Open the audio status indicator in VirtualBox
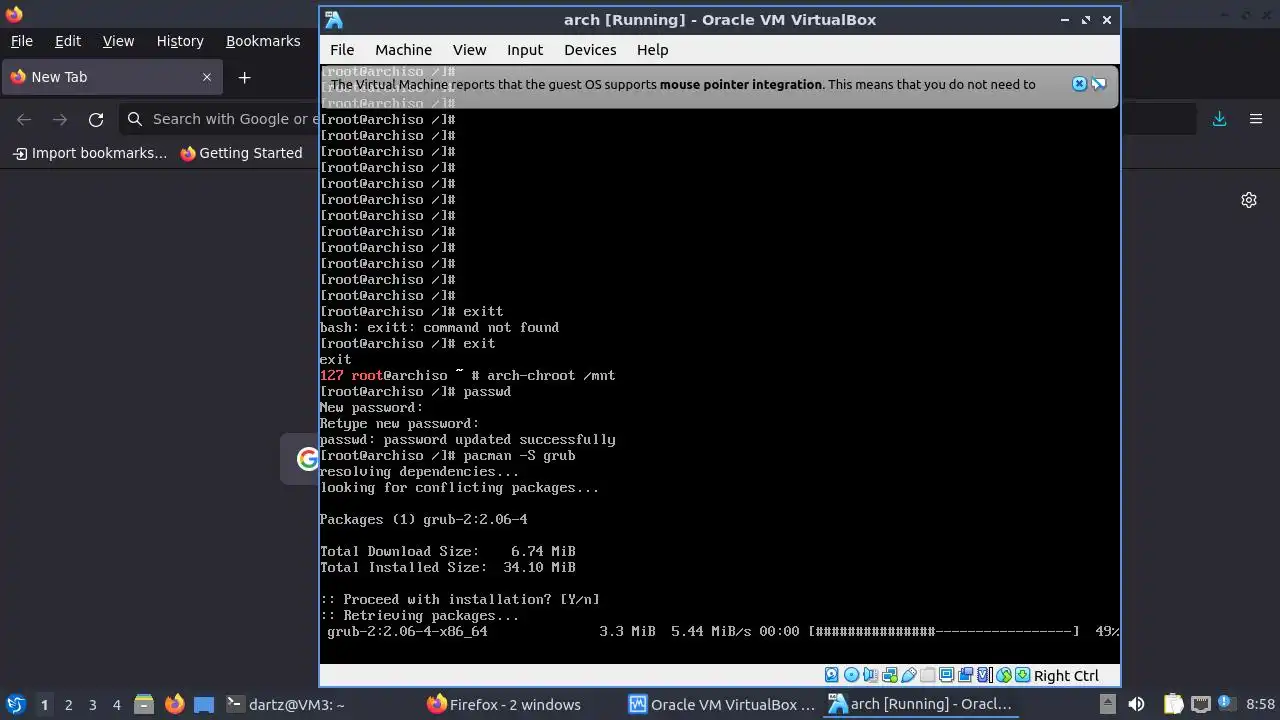1280x720 pixels. (871, 675)
